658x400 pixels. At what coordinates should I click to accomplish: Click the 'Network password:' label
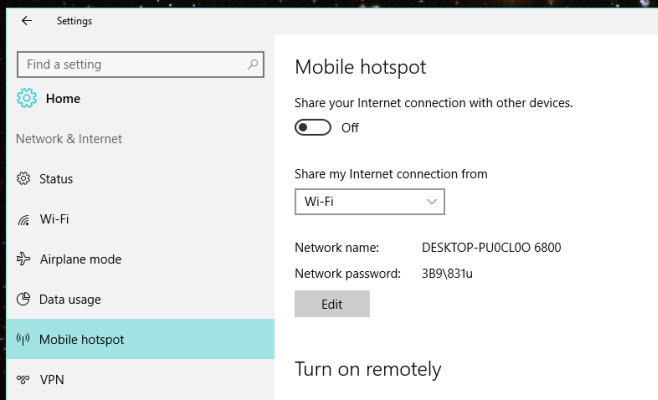pos(347,274)
